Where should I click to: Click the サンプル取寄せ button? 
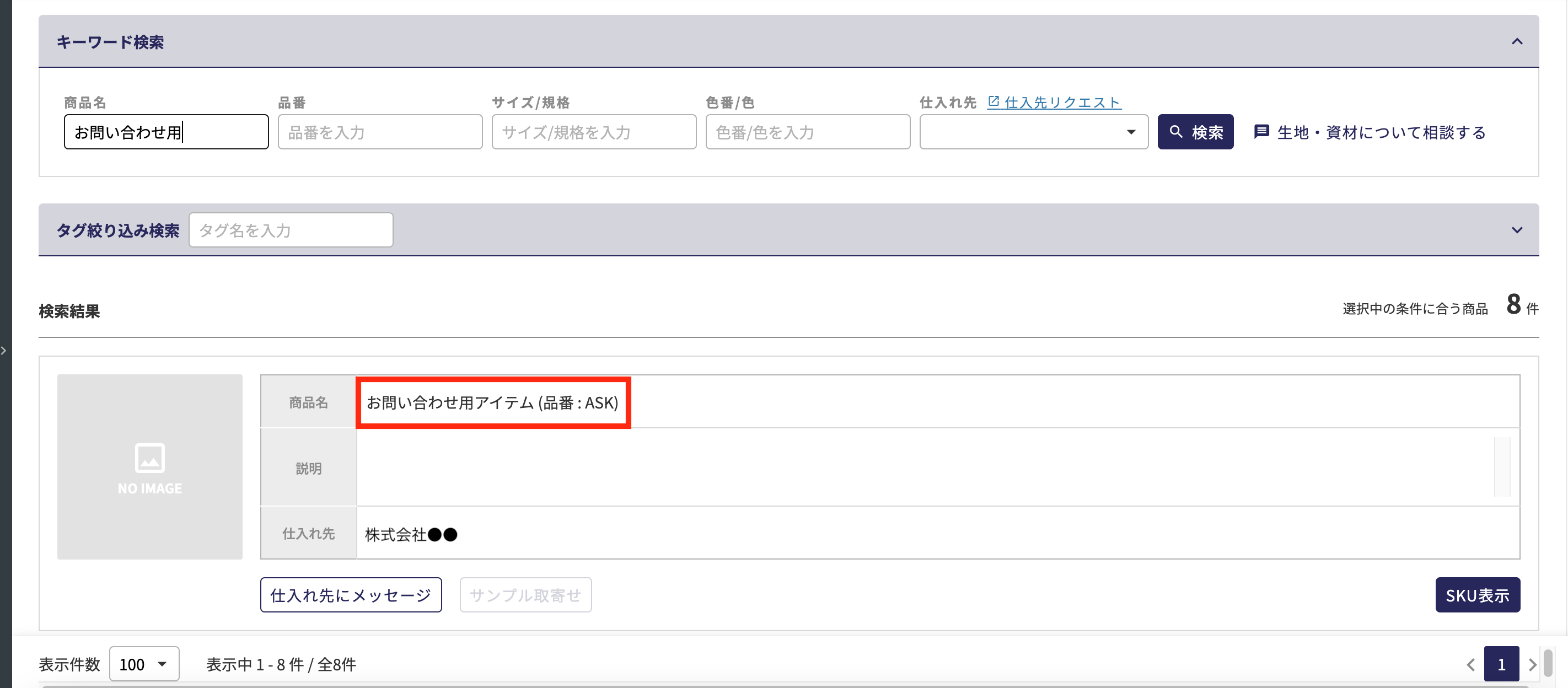click(x=525, y=595)
